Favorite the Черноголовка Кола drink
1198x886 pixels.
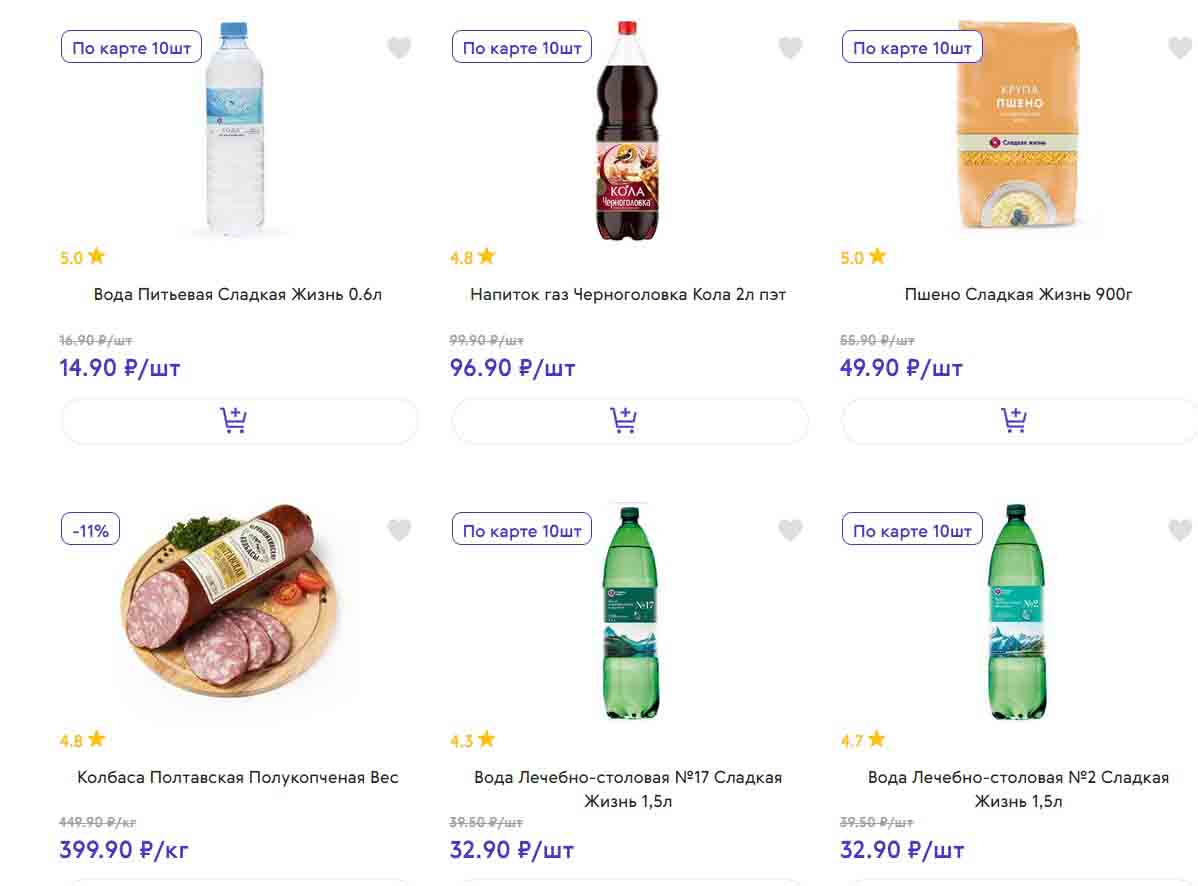coord(790,48)
